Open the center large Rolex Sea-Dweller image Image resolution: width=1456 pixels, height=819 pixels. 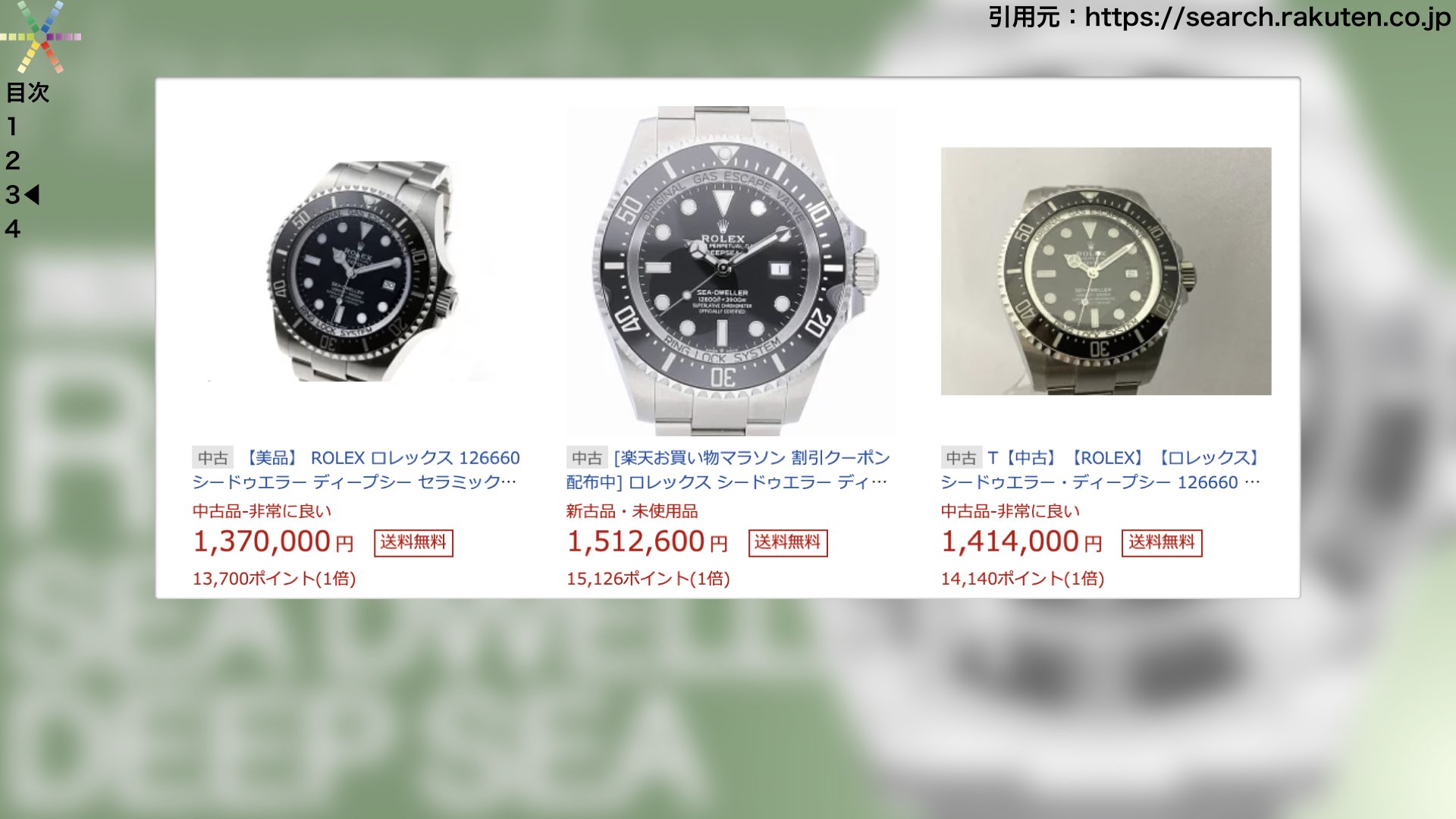[x=731, y=271]
